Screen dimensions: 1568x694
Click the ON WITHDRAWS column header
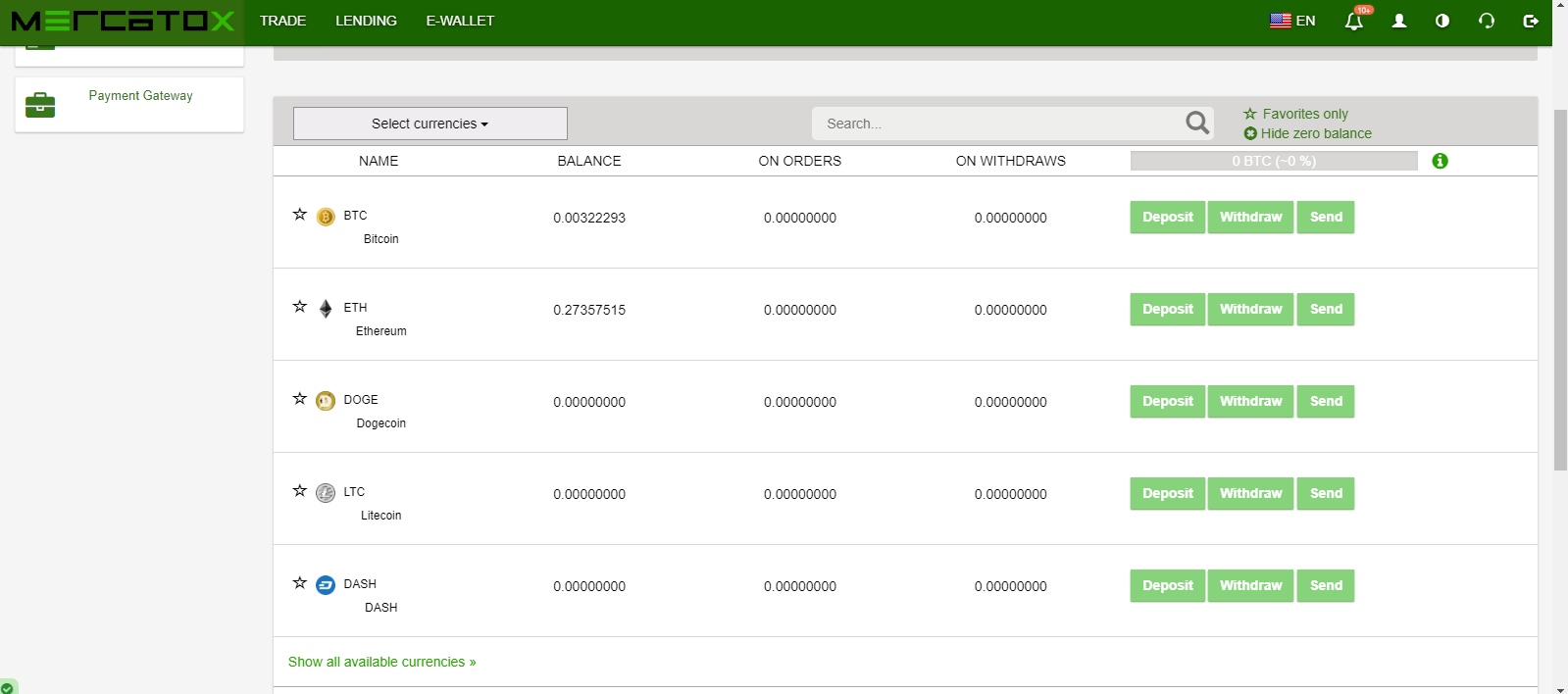tap(1010, 161)
